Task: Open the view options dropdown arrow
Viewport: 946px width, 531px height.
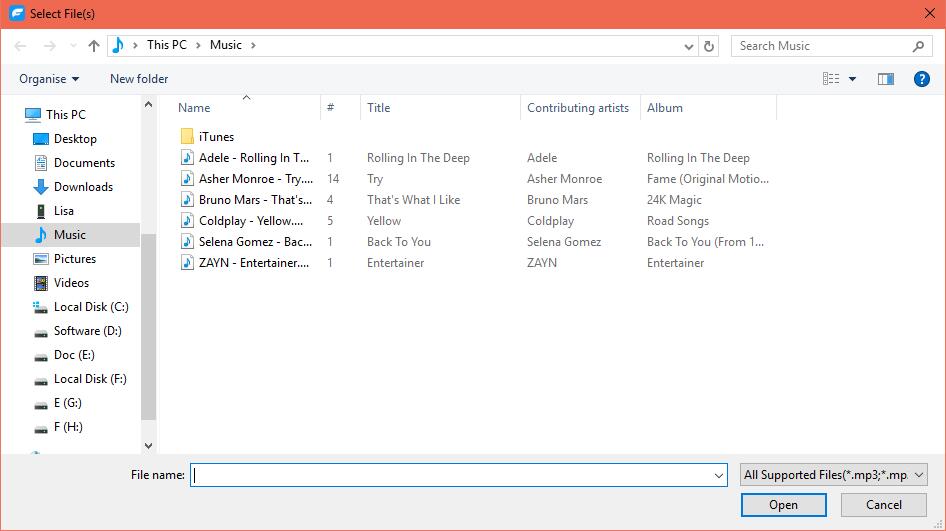Action: [x=852, y=79]
